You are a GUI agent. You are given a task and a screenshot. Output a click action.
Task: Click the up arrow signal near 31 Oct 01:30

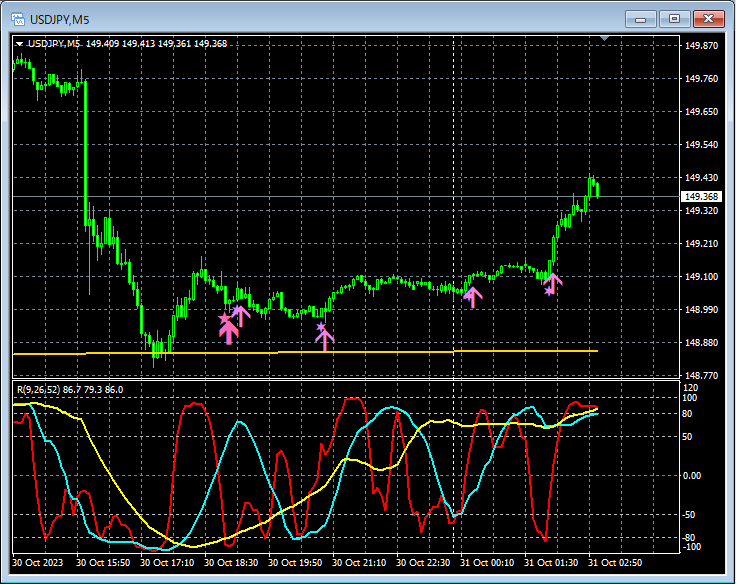[553, 283]
